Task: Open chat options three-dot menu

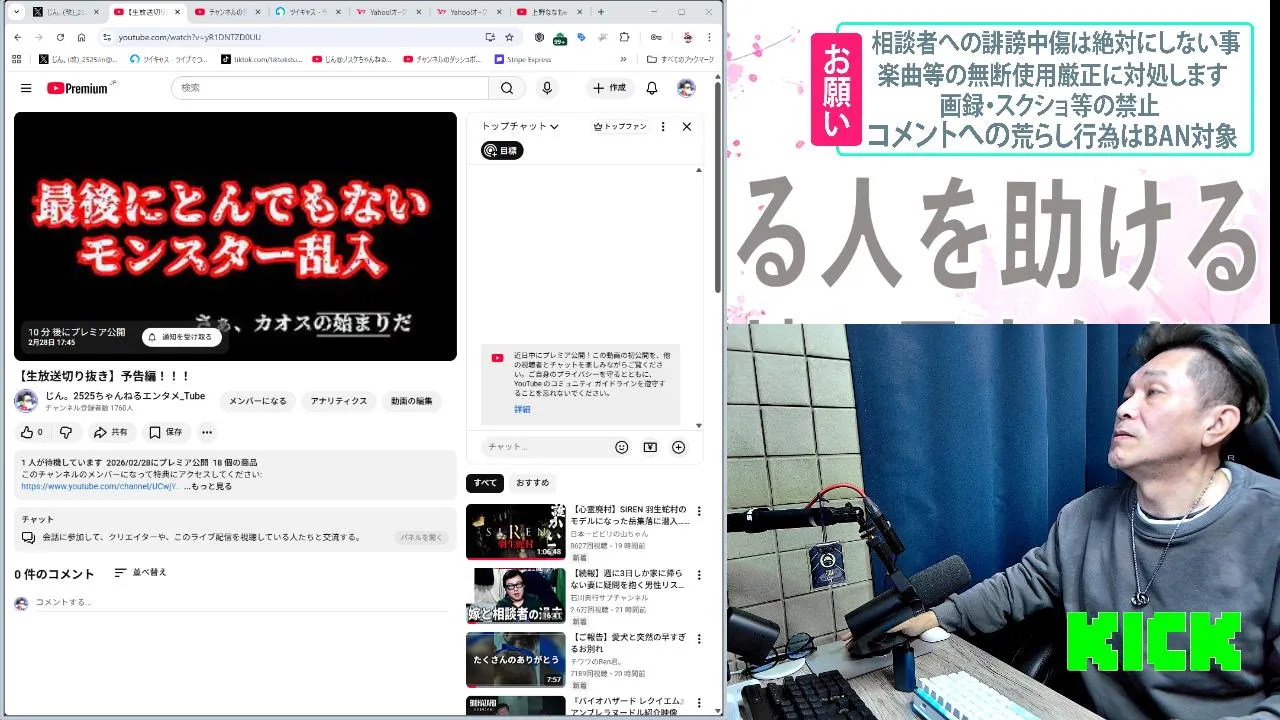Action: pyautogui.click(x=663, y=127)
